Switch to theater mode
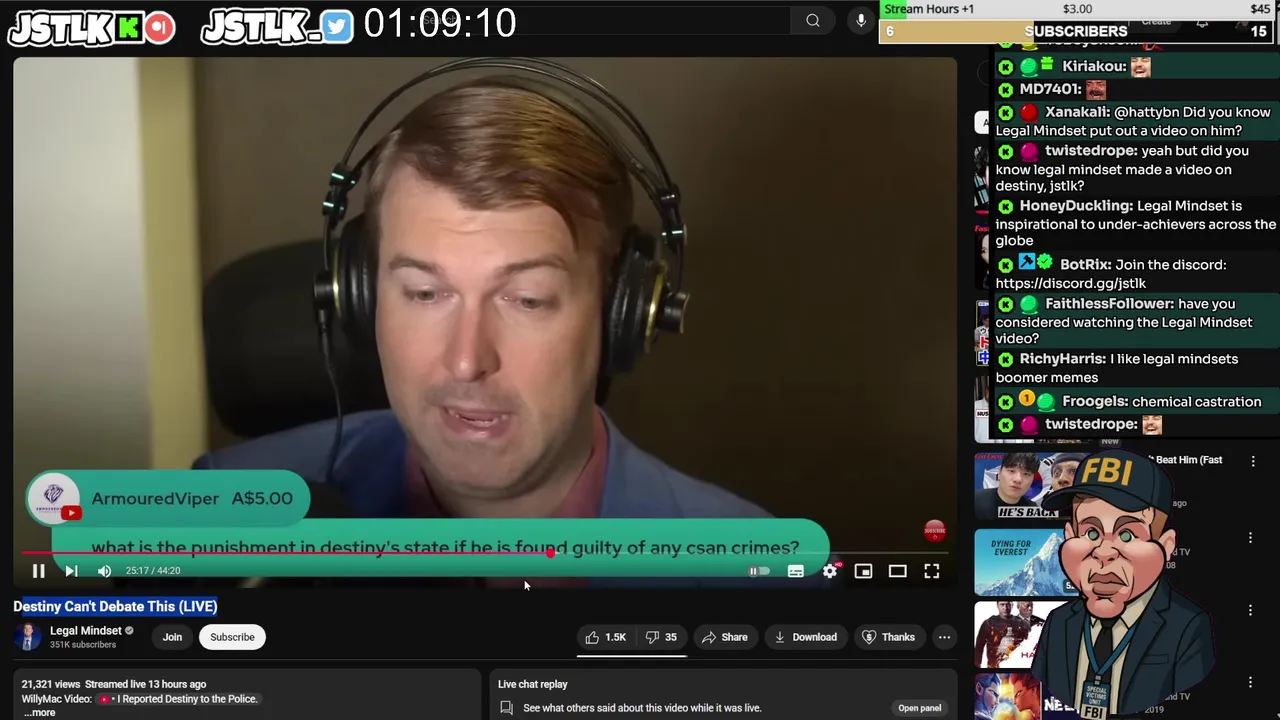1280x720 pixels. pos(897,571)
